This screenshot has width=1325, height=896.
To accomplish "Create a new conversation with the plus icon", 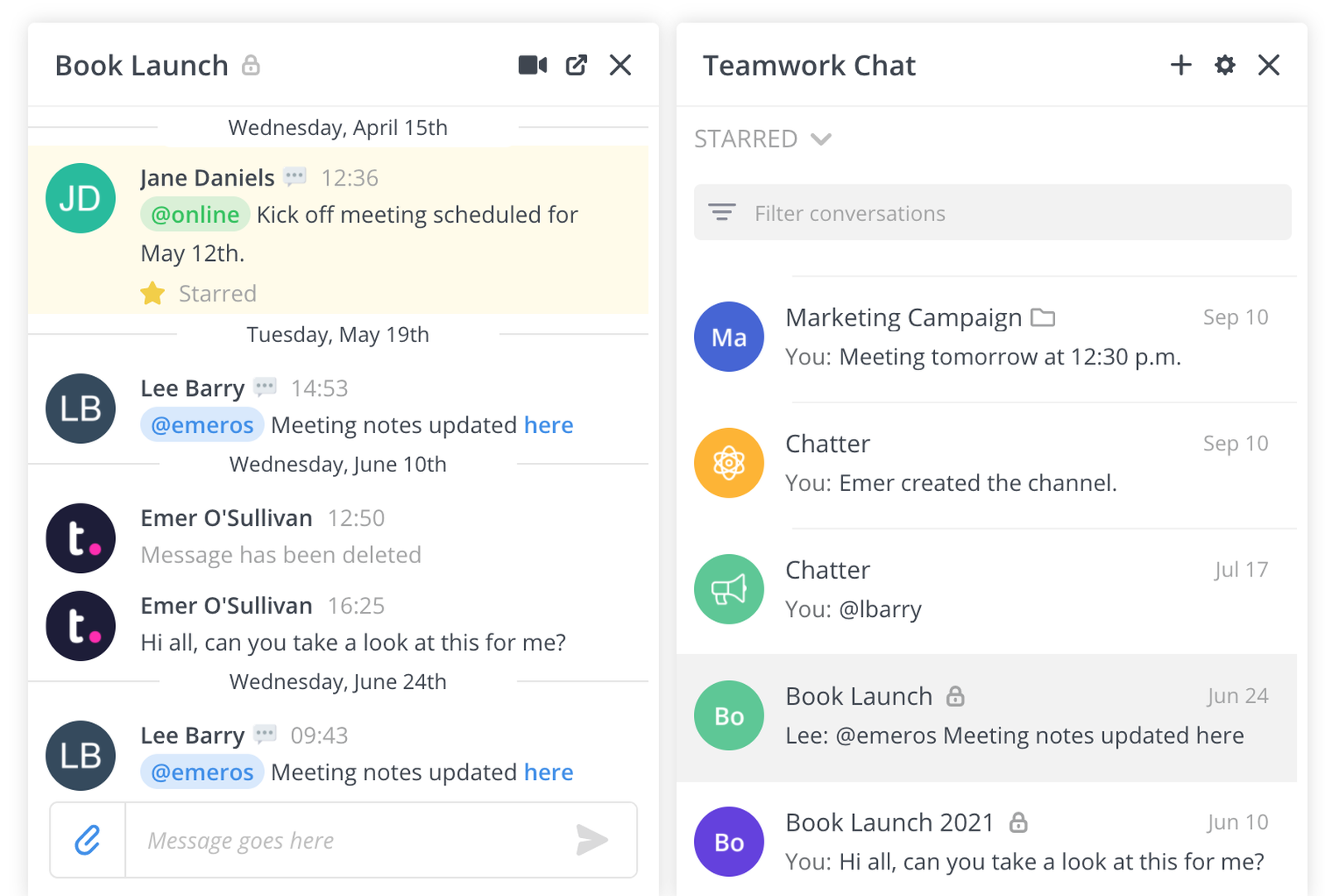I will [x=1180, y=65].
